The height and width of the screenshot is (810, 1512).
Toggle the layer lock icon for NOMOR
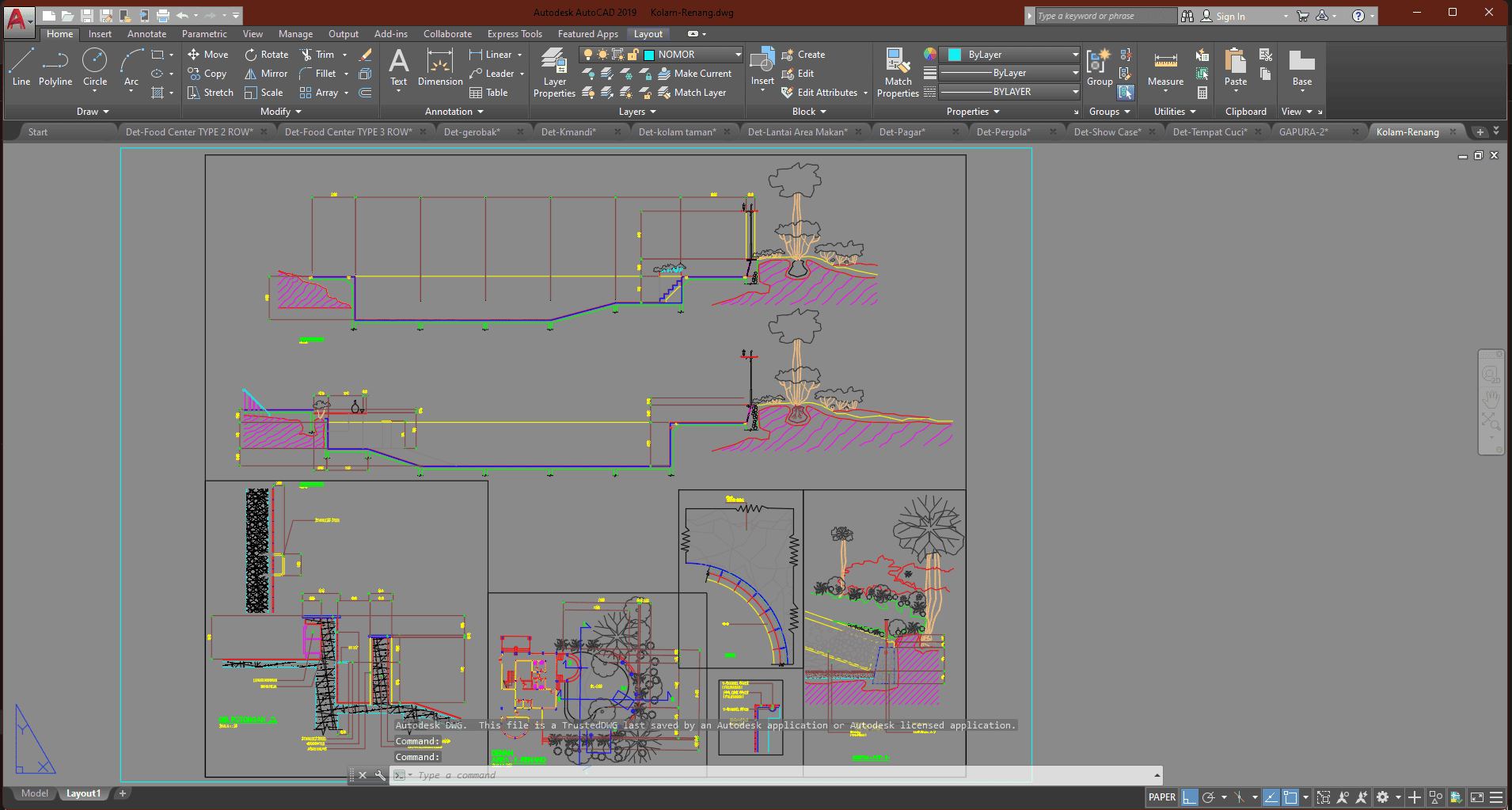633,55
